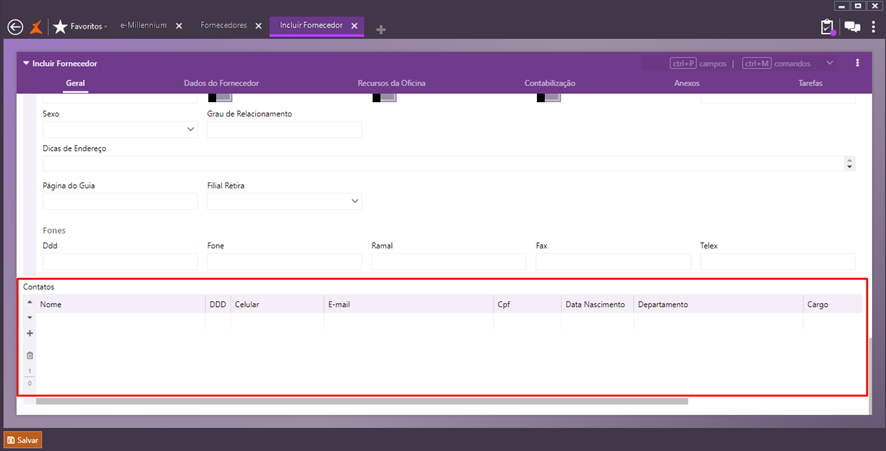Open the Tarefas tab
This screenshot has height=451, width=886.
(x=810, y=83)
